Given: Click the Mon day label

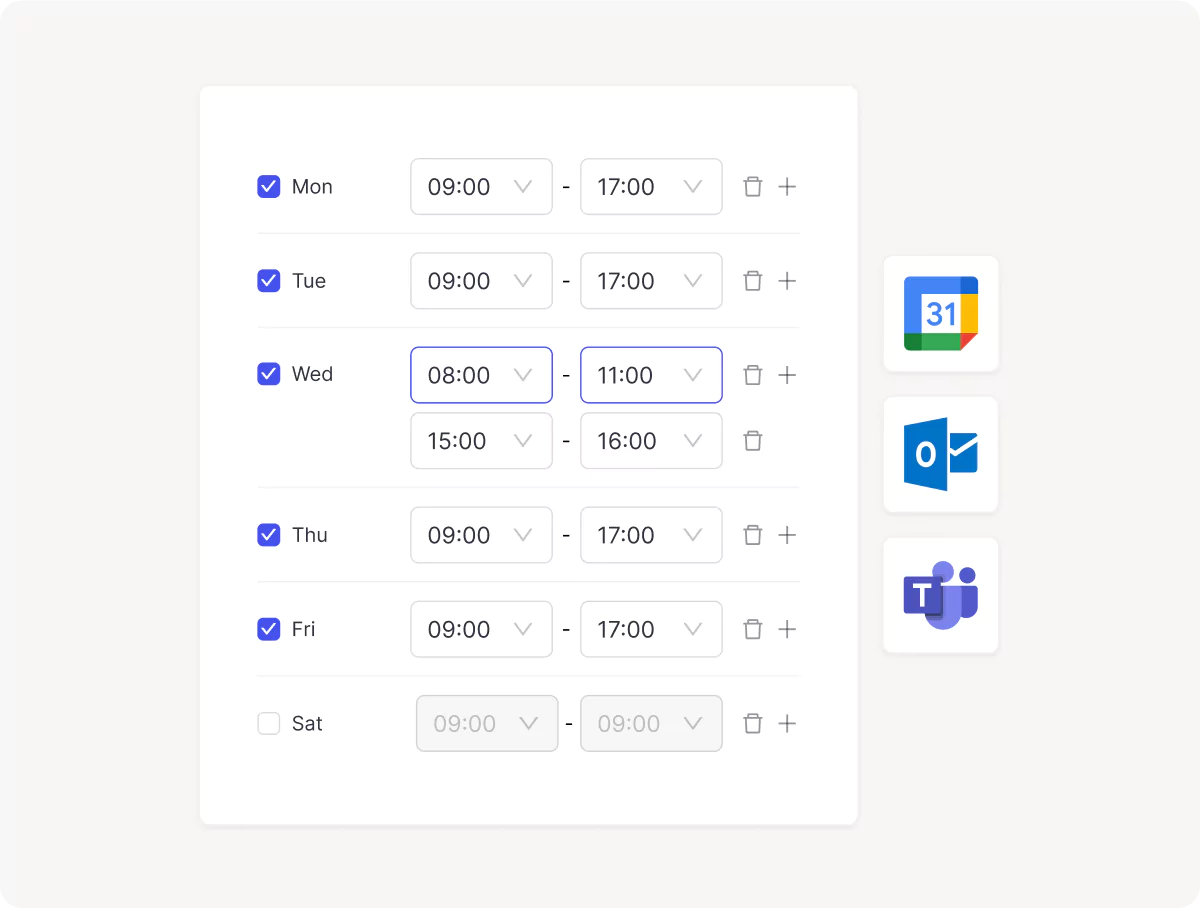Looking at the screenshot, I should point(312,187).
